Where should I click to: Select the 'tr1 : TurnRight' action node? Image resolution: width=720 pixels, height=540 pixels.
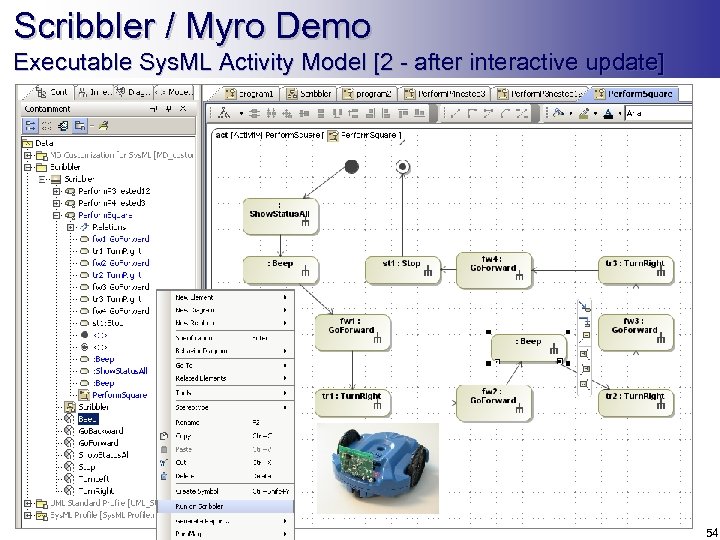[353, 403]
